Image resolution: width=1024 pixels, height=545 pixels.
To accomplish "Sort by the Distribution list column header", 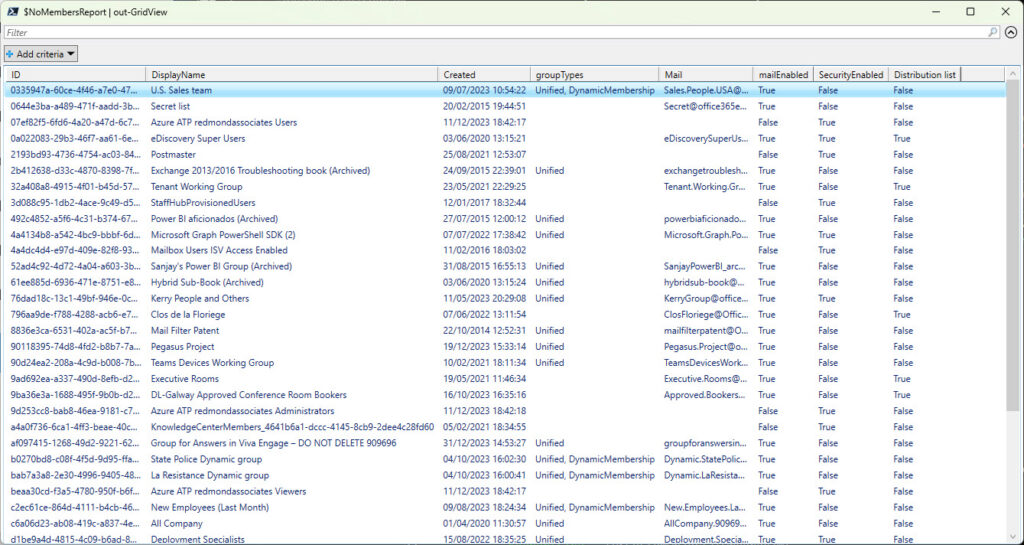I will pos(924,75).
